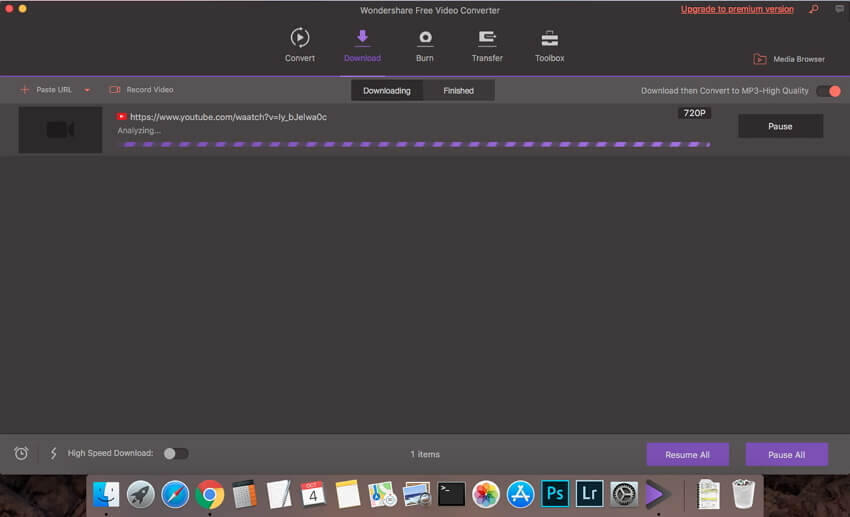The height and width of the screenshot is (517, 850).
Task: Click the 720P quality badge
Action: (x=694, y=113)
